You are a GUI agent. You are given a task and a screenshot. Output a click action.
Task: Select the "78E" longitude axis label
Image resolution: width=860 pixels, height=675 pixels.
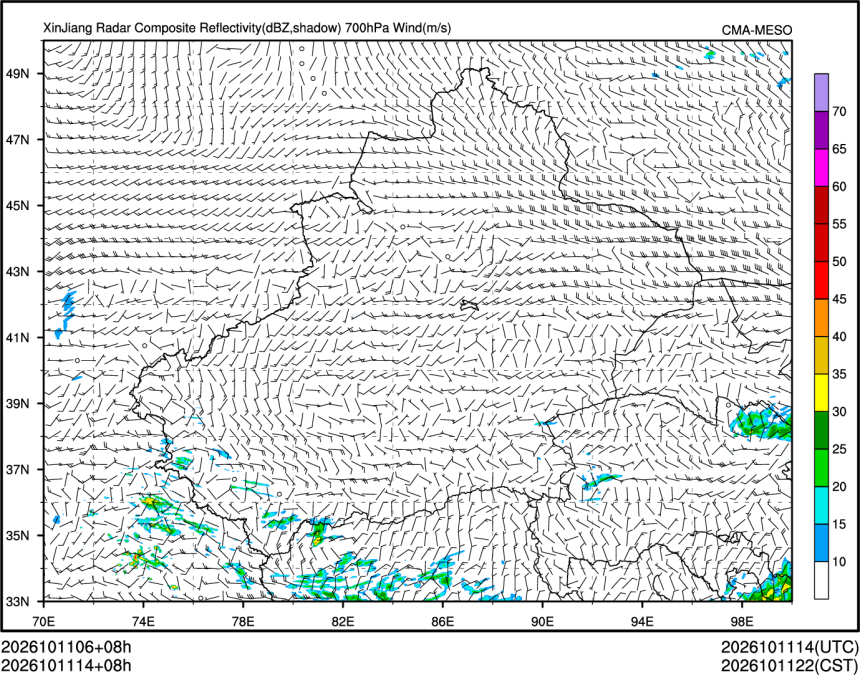pos(244,621)
